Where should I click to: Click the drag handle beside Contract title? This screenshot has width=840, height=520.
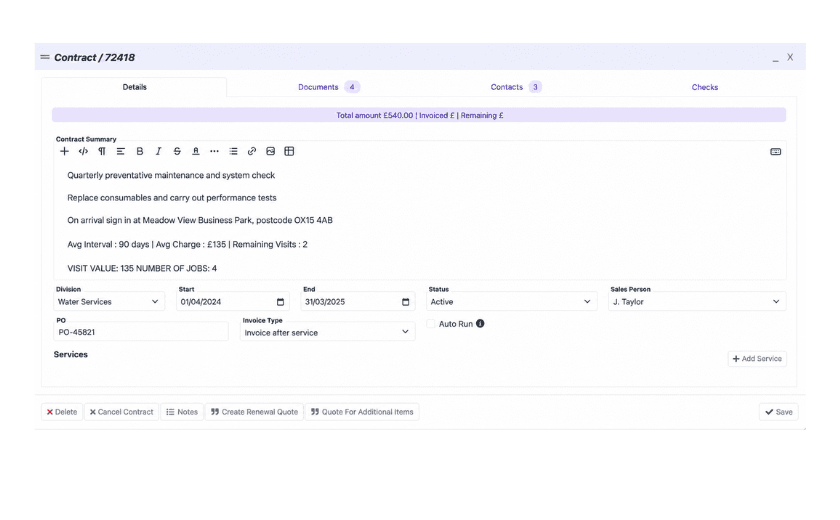click(45, 57)
